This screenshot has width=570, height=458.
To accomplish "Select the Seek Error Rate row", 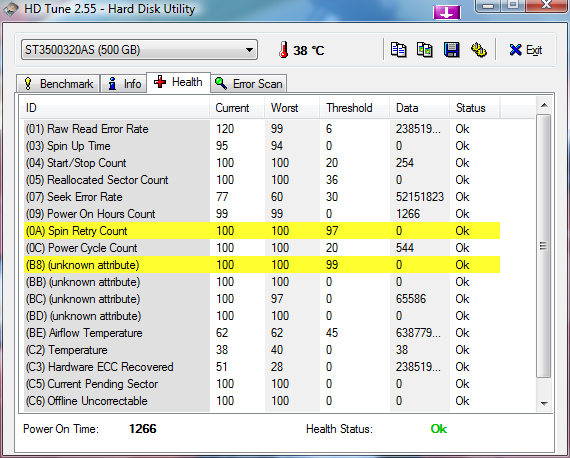I will coord(262,197).
